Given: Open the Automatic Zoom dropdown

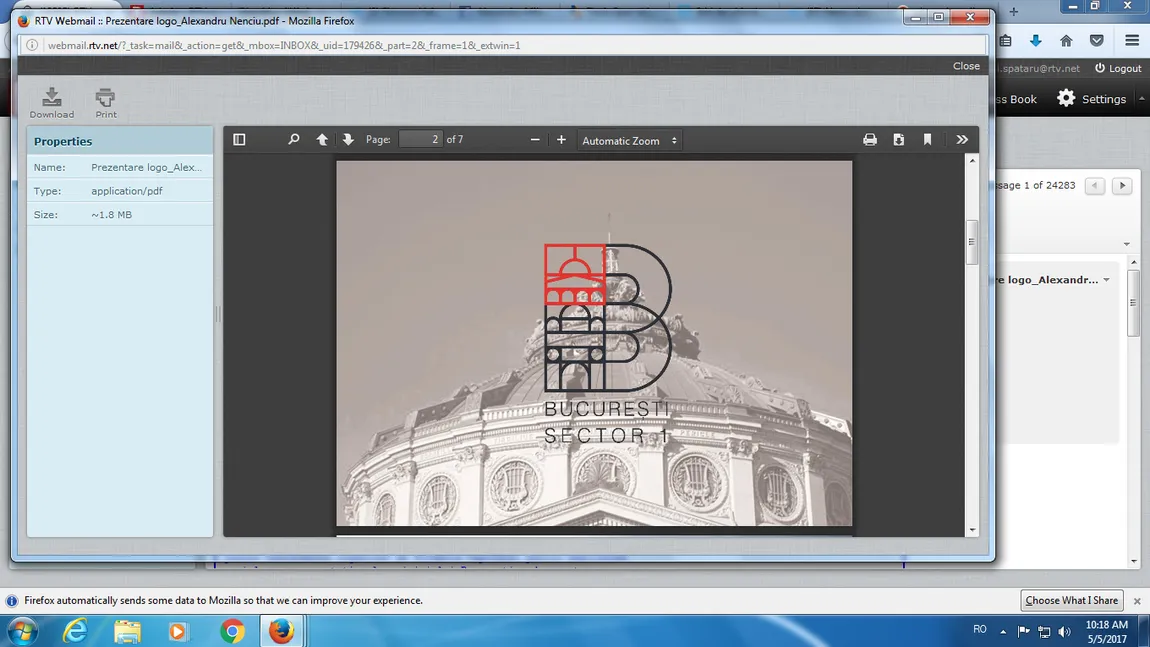Looking at the screenshot, I should coord(629,140).
